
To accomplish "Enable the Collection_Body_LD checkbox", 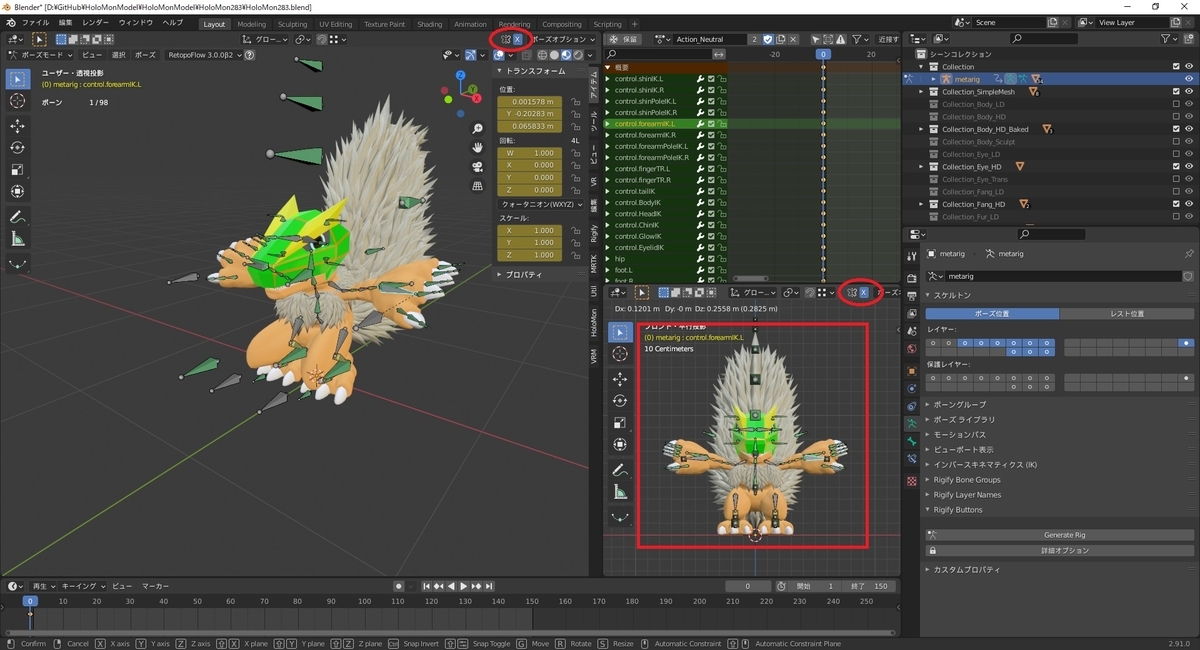I will tap(1176, 104).
